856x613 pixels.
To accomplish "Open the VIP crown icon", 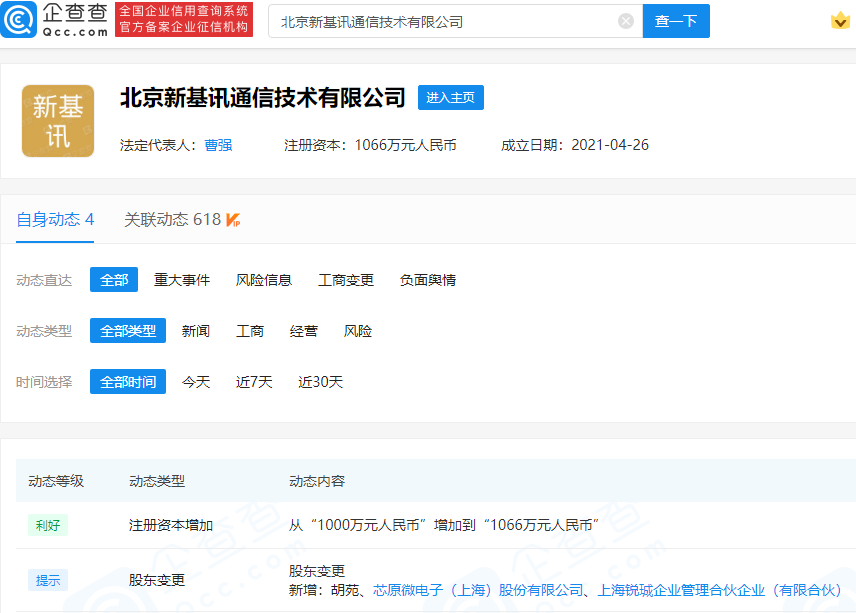I will 840,21.
